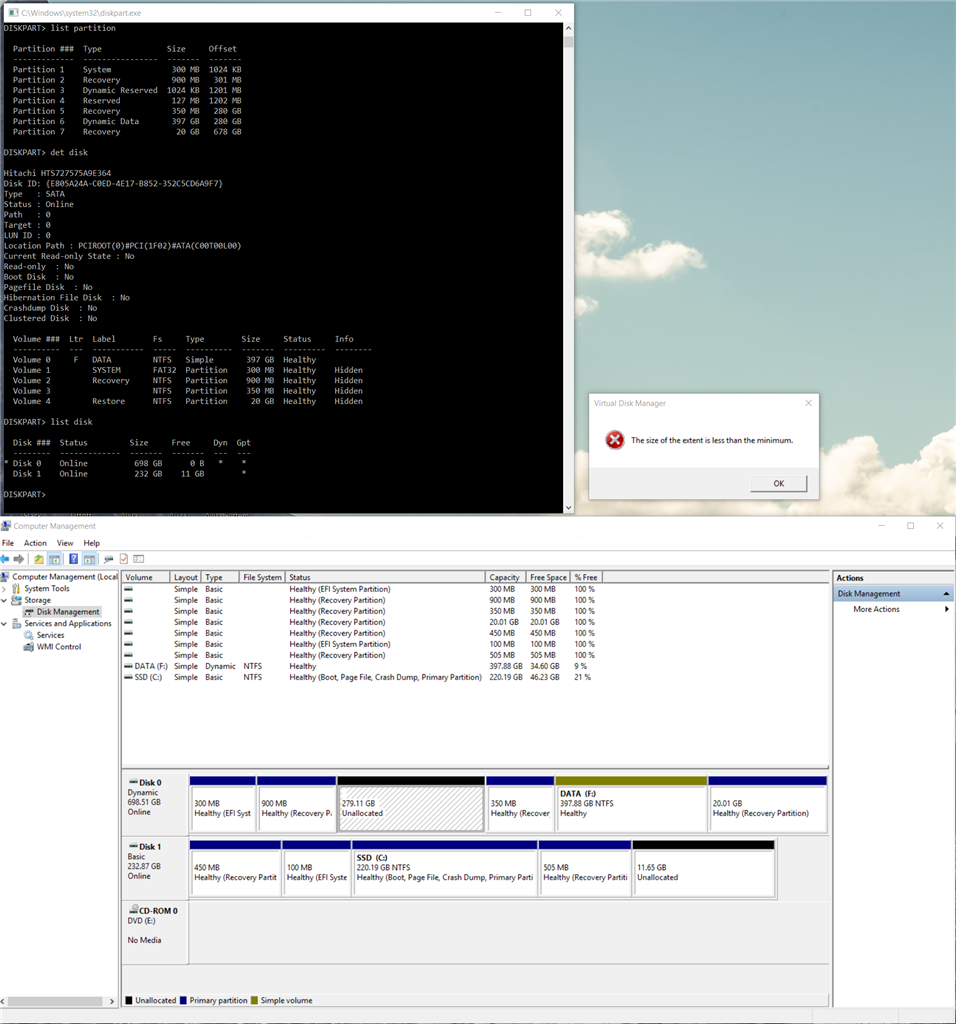The image size is (956, 1024).
Task: Click the olive Simple volume legend swatch
Action: [255, 1000]
